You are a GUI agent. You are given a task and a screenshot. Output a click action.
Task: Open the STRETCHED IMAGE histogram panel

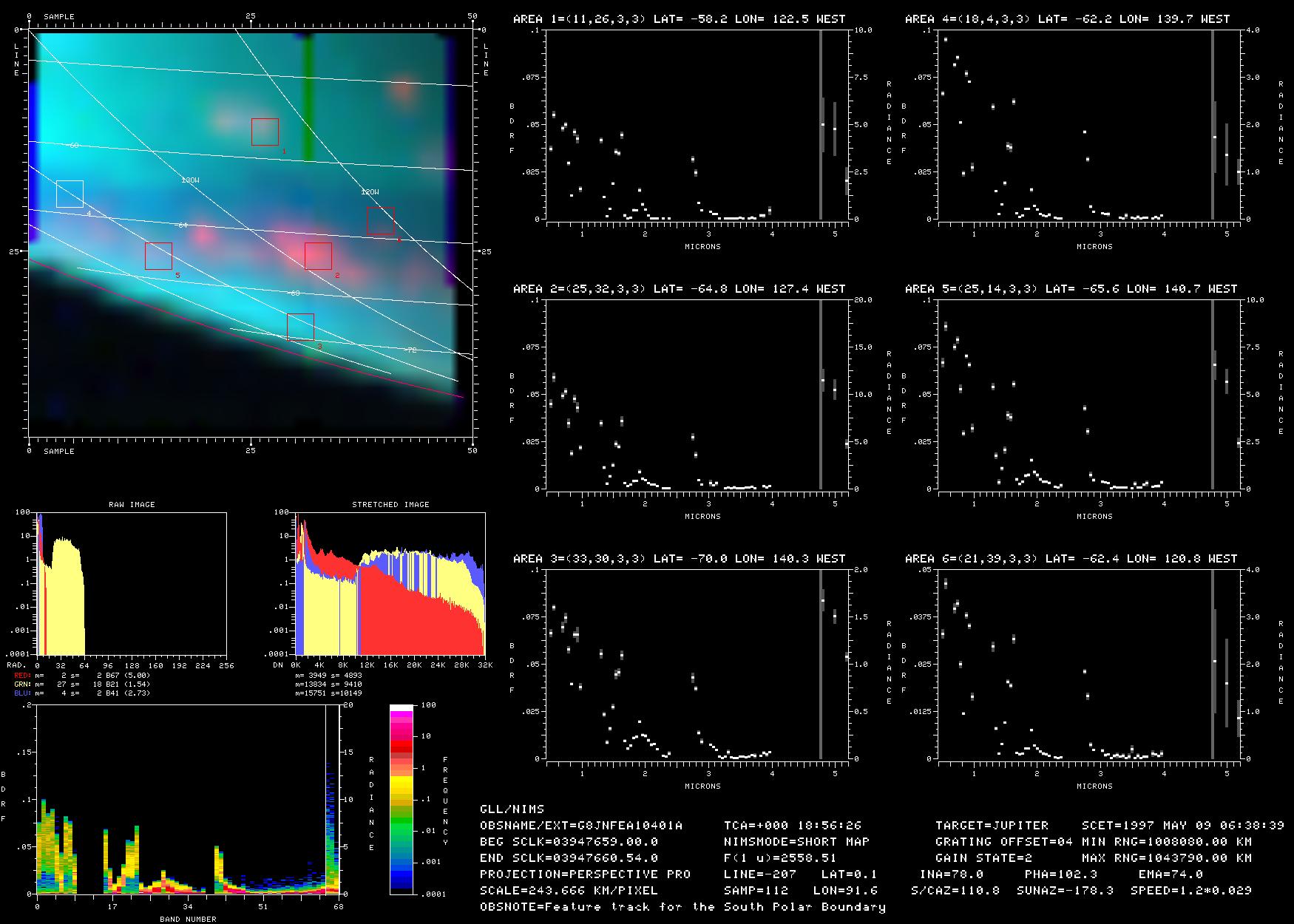(390, 583)
